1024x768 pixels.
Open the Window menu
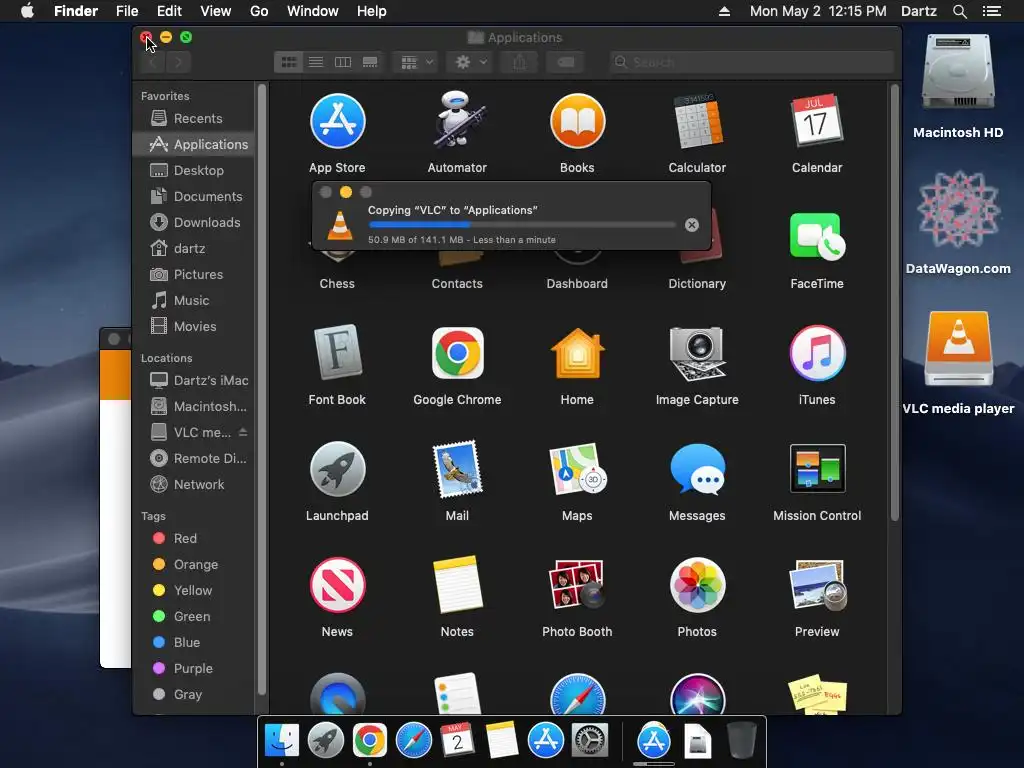coord(313,11)
